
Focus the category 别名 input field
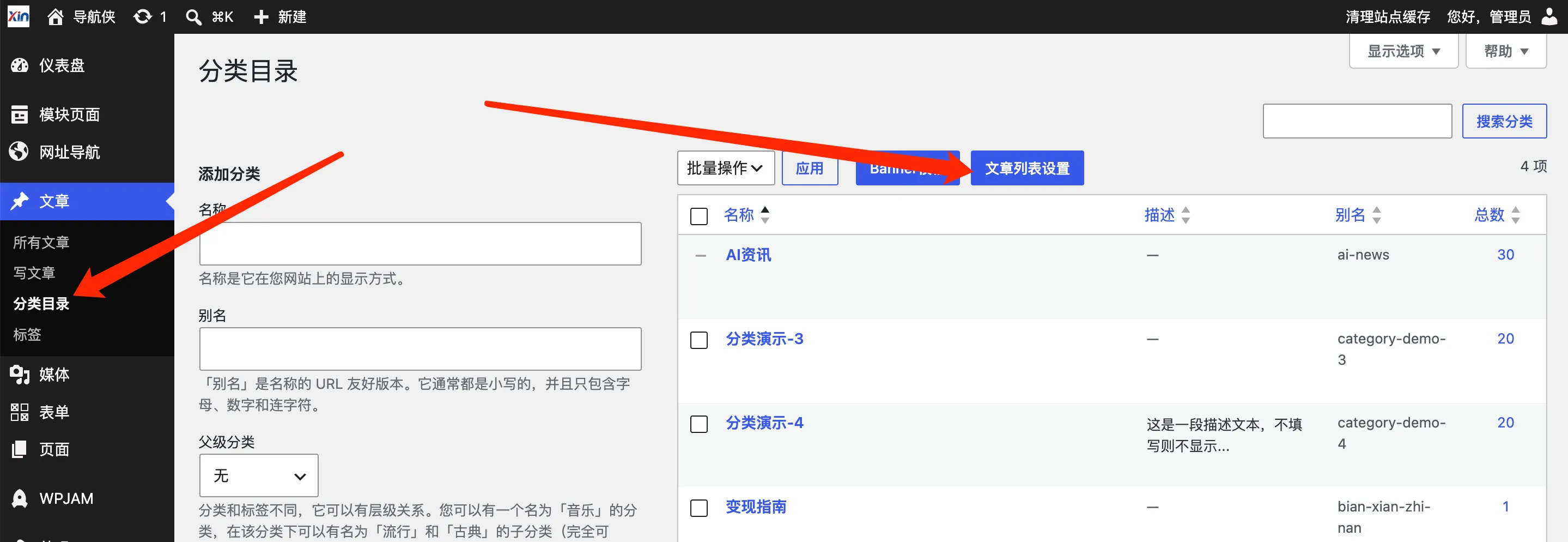[x=420, y=349]
